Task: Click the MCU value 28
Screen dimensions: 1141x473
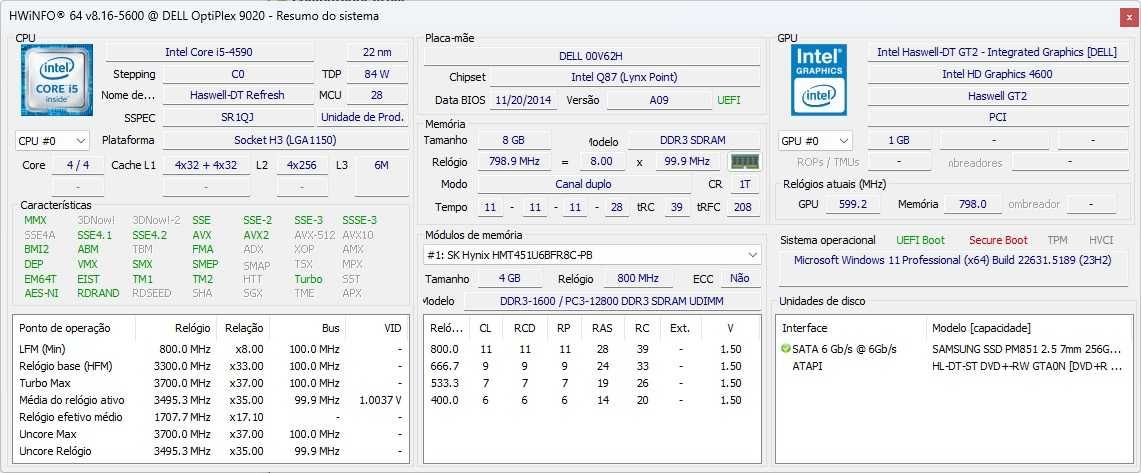Action: 376,95
